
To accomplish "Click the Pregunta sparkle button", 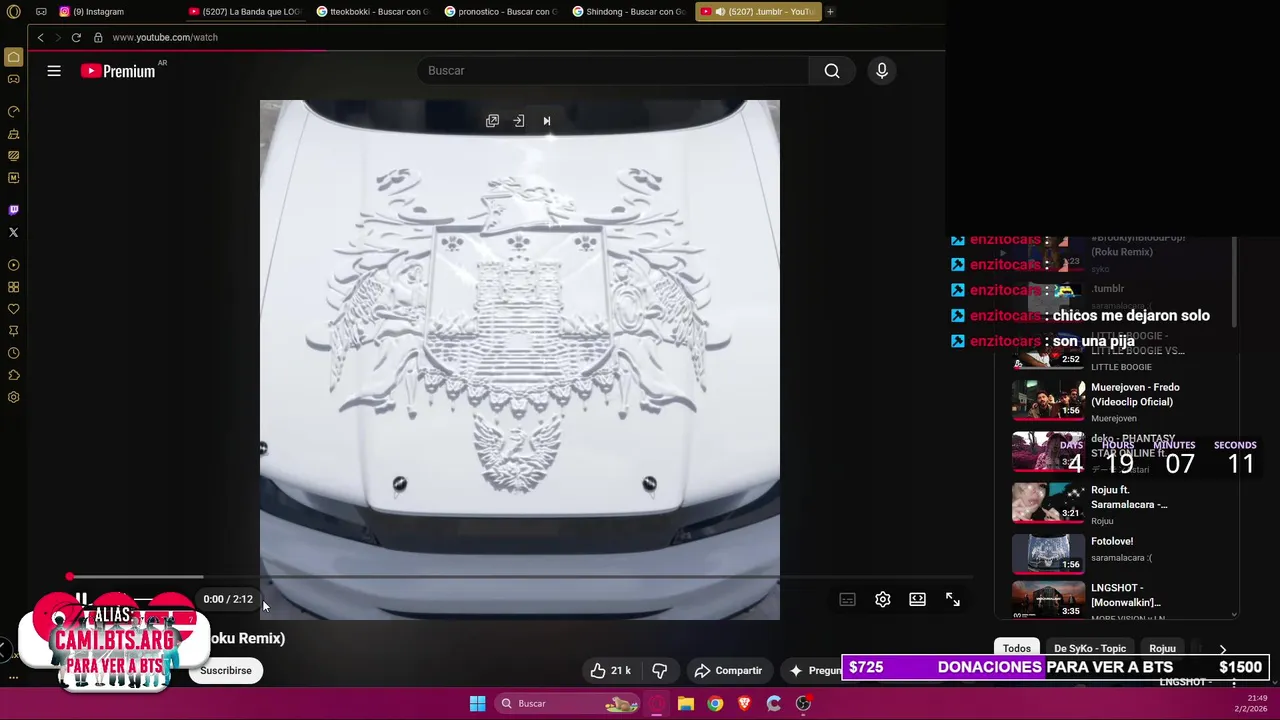I will 816,670.
